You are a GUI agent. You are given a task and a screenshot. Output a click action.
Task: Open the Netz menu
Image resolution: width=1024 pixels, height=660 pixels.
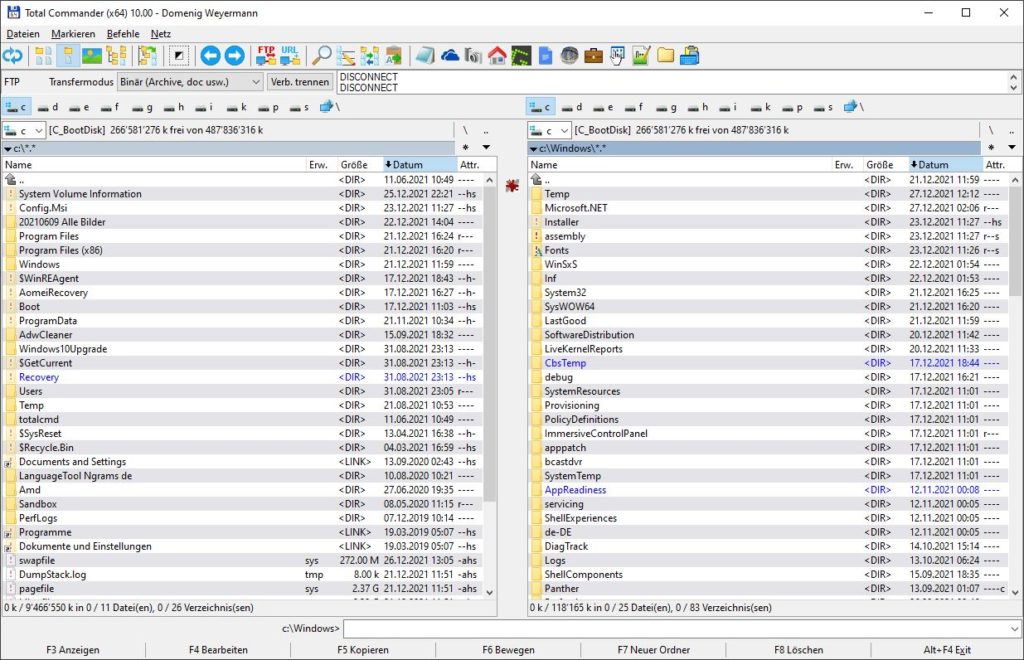tap(161, 34)
